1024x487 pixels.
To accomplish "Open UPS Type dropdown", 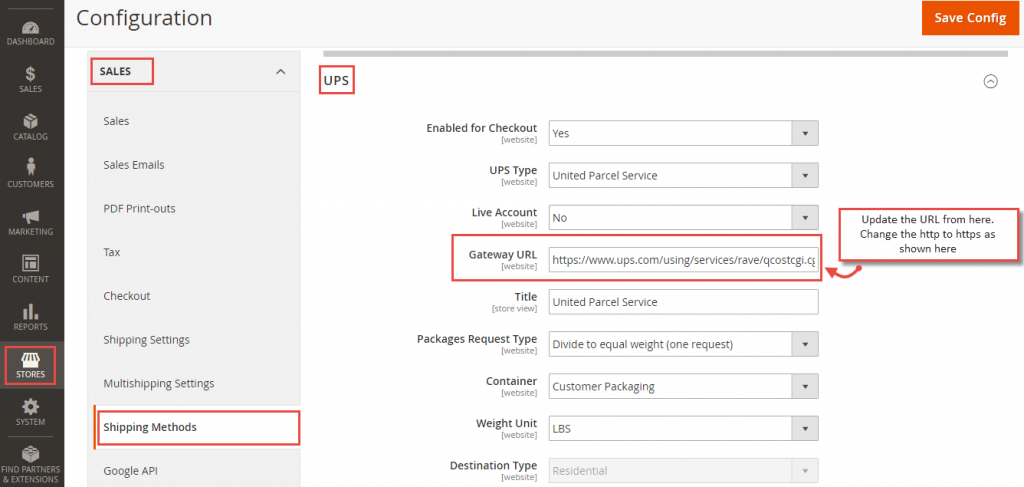I will [683, 176].
